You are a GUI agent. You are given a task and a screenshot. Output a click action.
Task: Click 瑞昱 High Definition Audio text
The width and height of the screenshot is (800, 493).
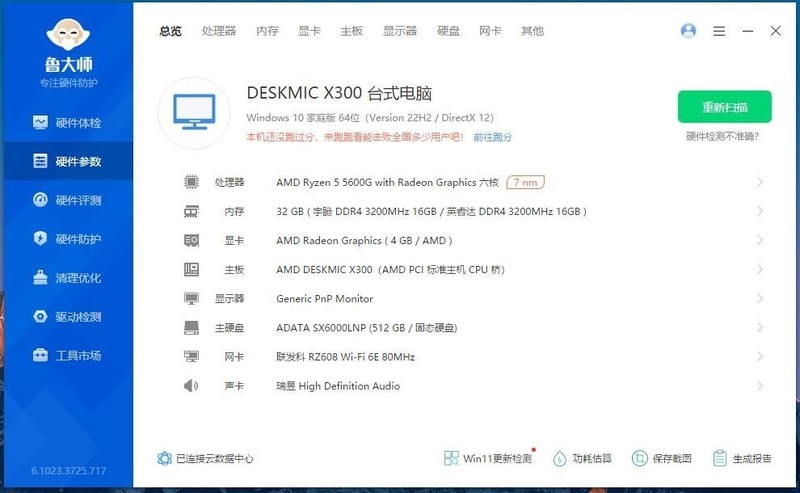pos(338,386)
